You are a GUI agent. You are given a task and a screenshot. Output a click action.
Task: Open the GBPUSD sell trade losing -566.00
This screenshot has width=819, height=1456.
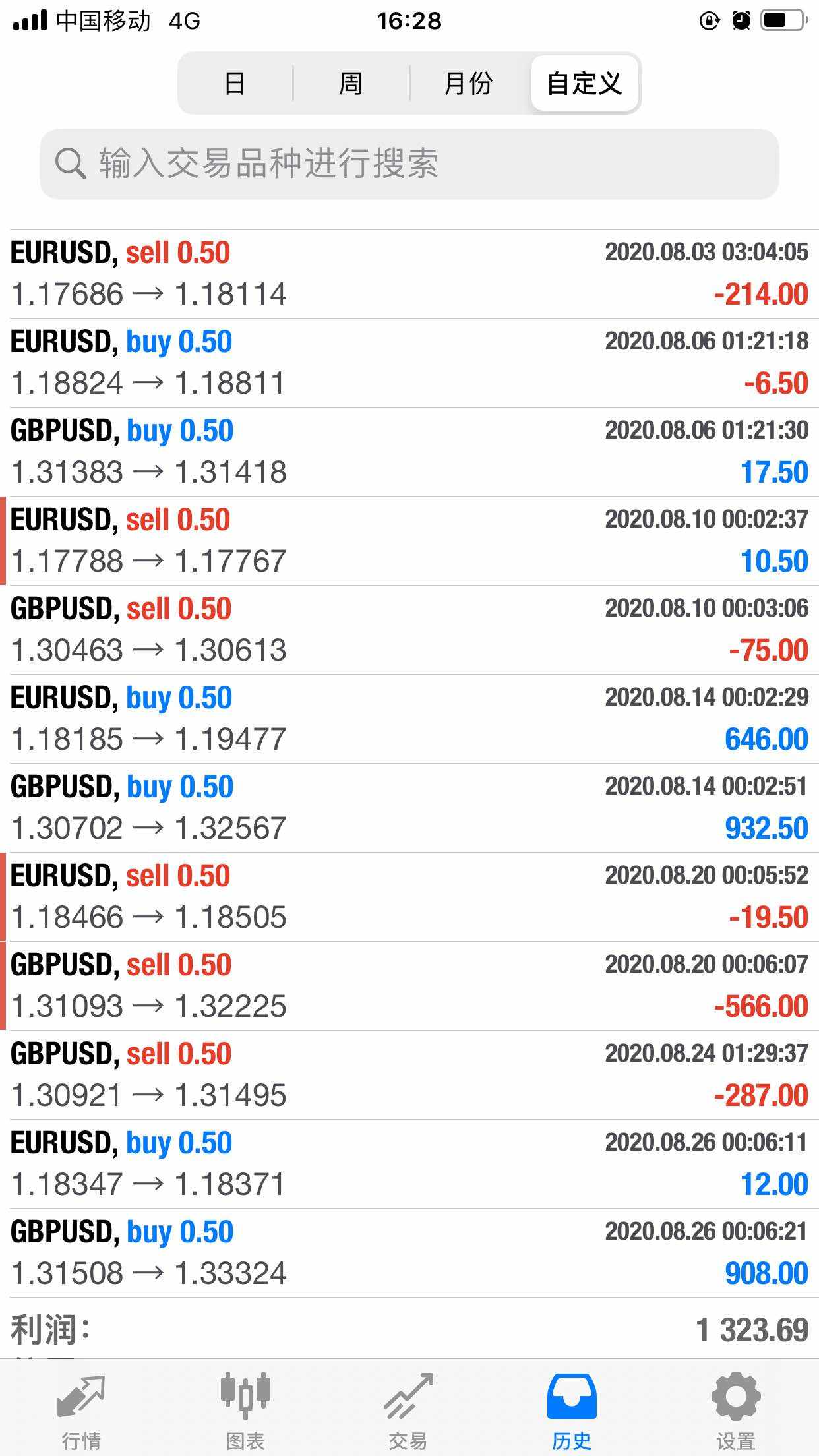click(409, 986)
